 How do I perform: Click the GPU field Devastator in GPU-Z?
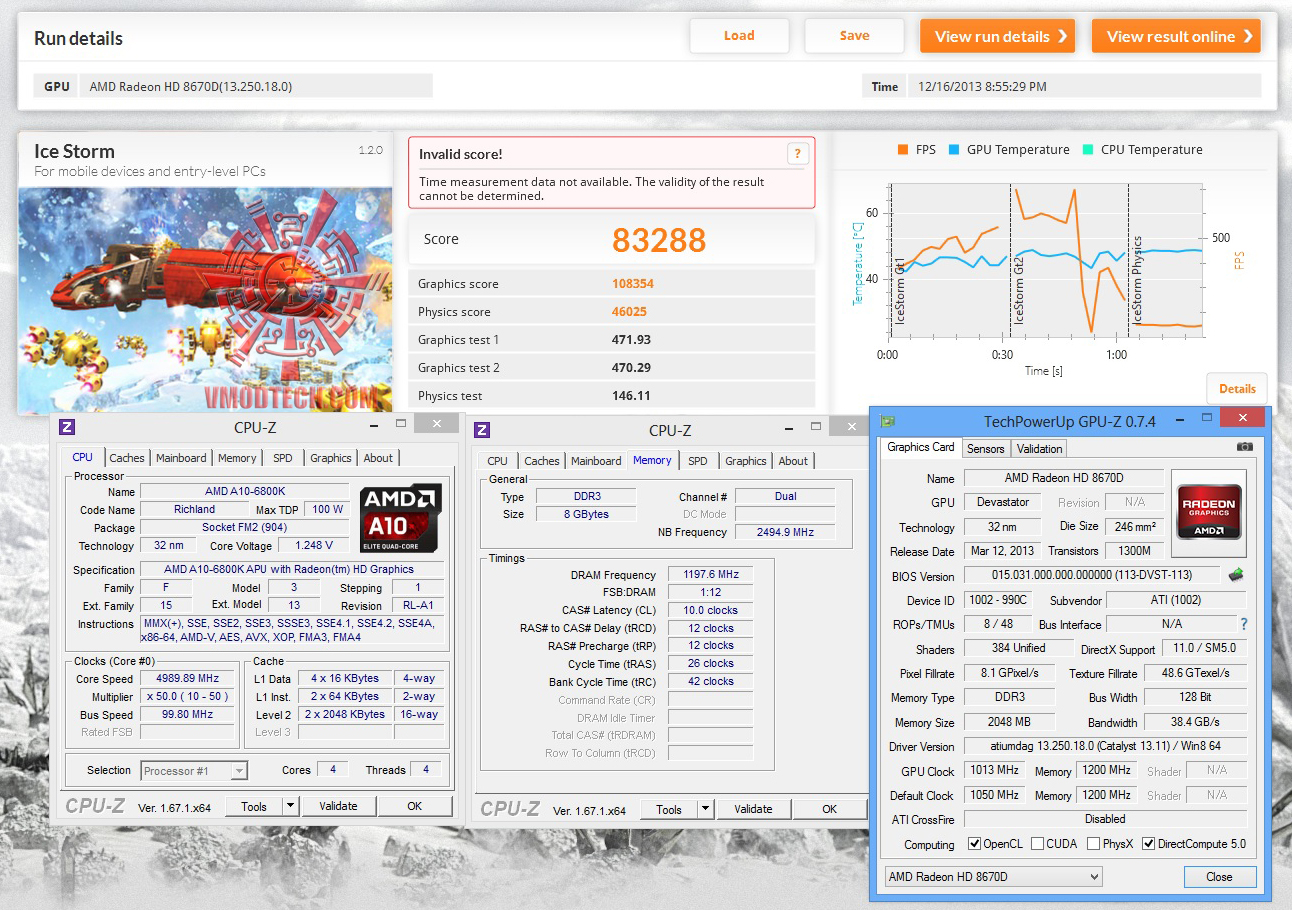[1003, 503]
